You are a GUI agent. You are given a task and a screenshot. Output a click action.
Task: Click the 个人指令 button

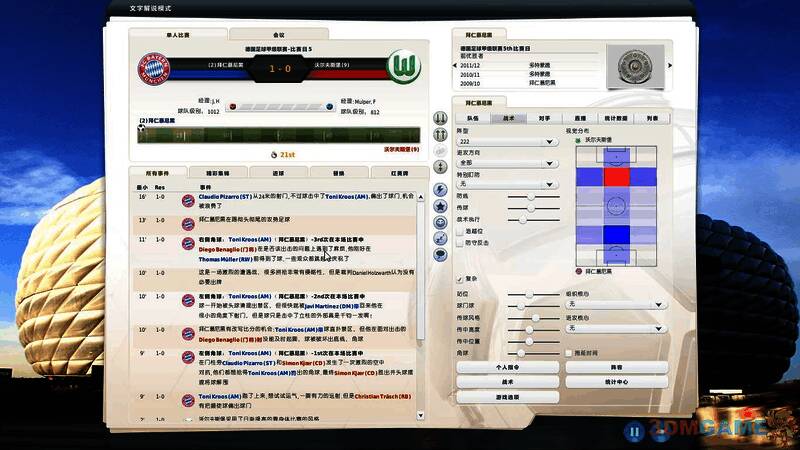tap(506, 367)
